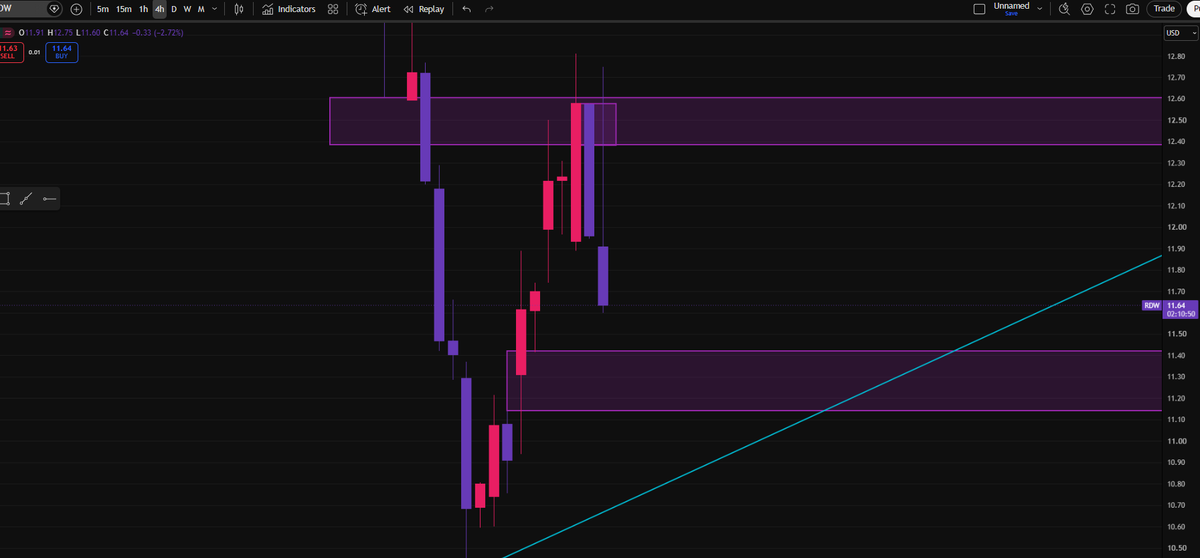
Task: Click the Save link under Unnamed
Action: point(1011,13)
